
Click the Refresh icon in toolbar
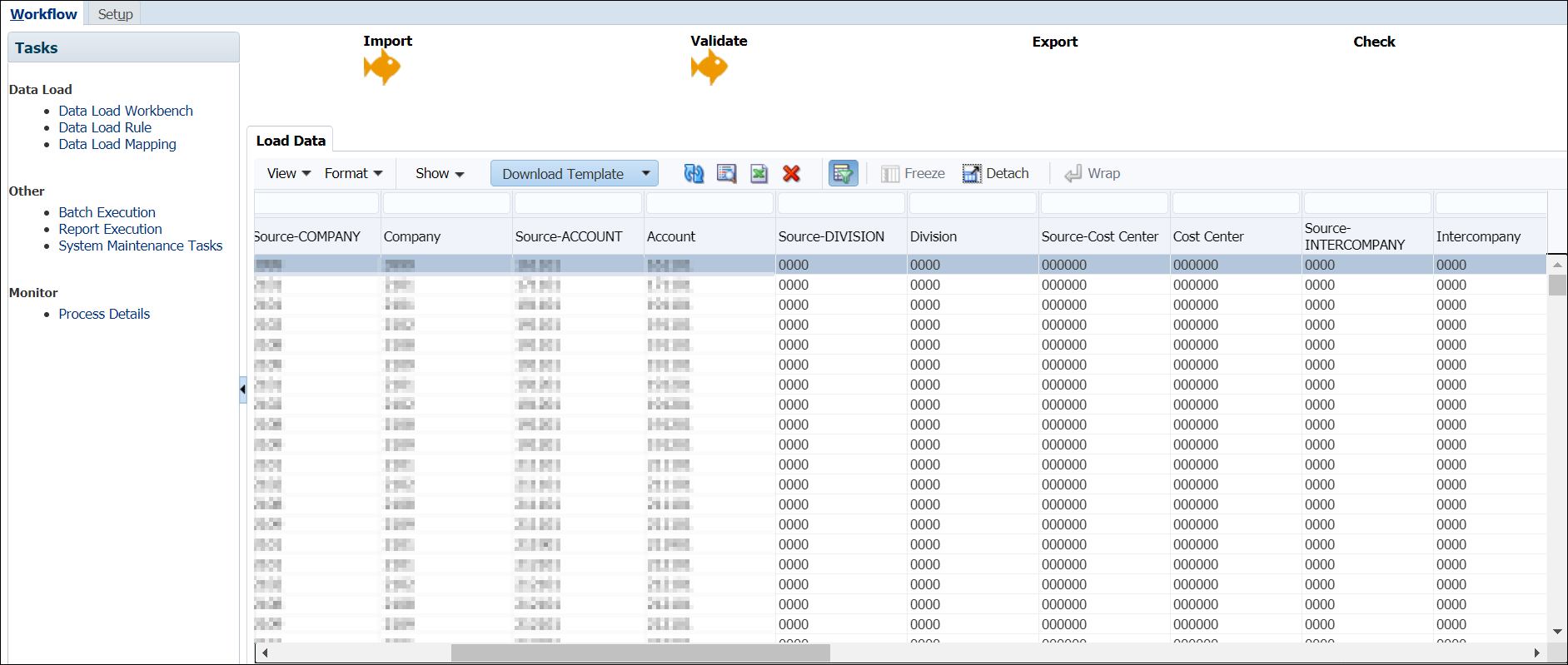click(694, 173)
